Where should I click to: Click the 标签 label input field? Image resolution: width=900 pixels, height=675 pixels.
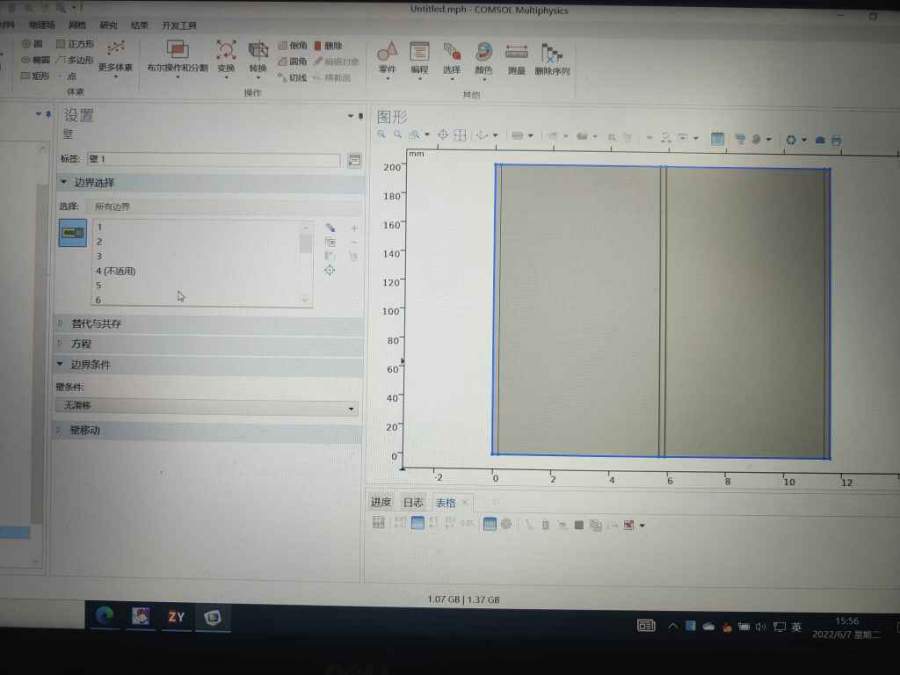tap(214, 160)
